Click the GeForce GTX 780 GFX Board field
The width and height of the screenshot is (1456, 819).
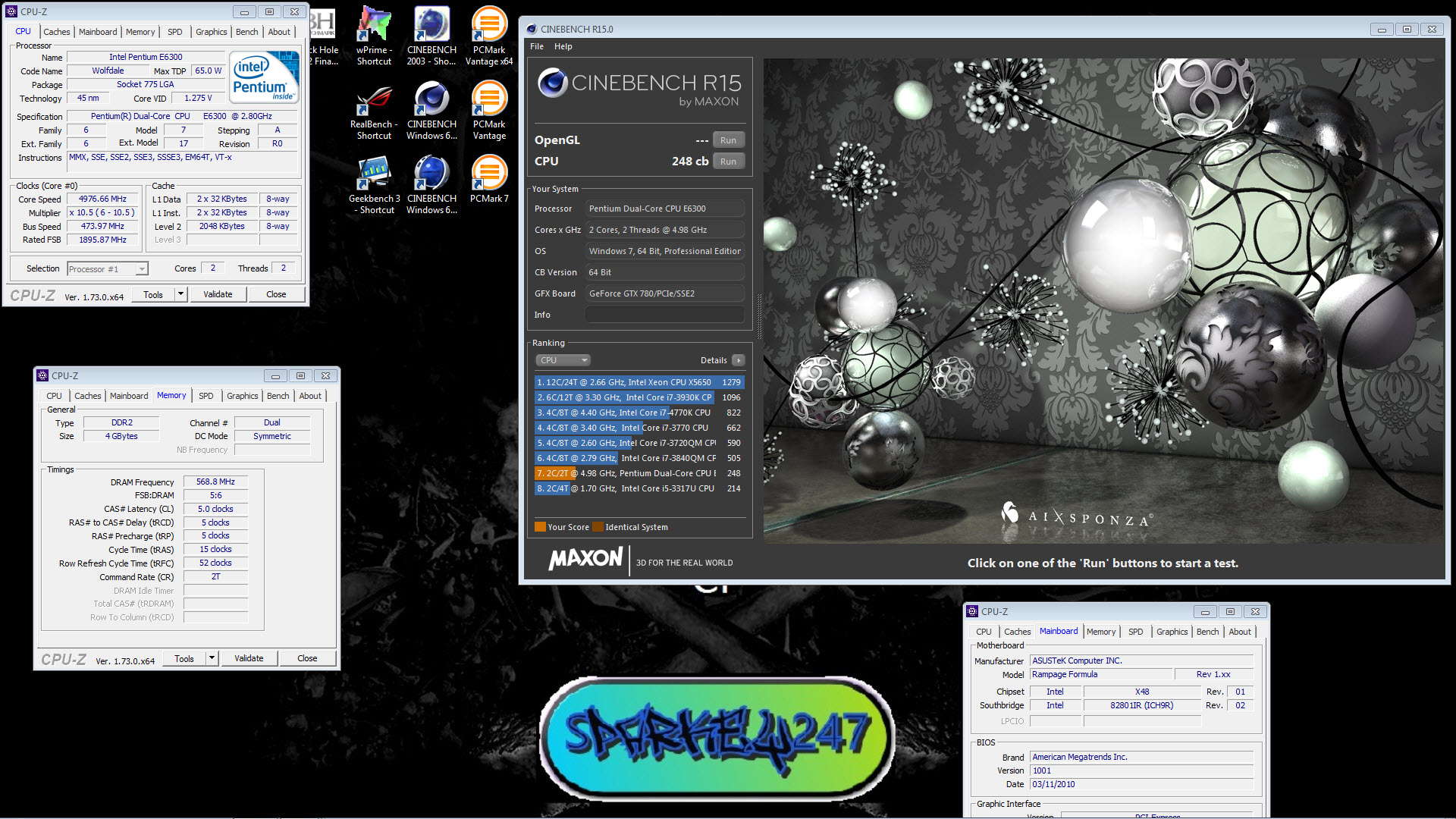point(664,293)
